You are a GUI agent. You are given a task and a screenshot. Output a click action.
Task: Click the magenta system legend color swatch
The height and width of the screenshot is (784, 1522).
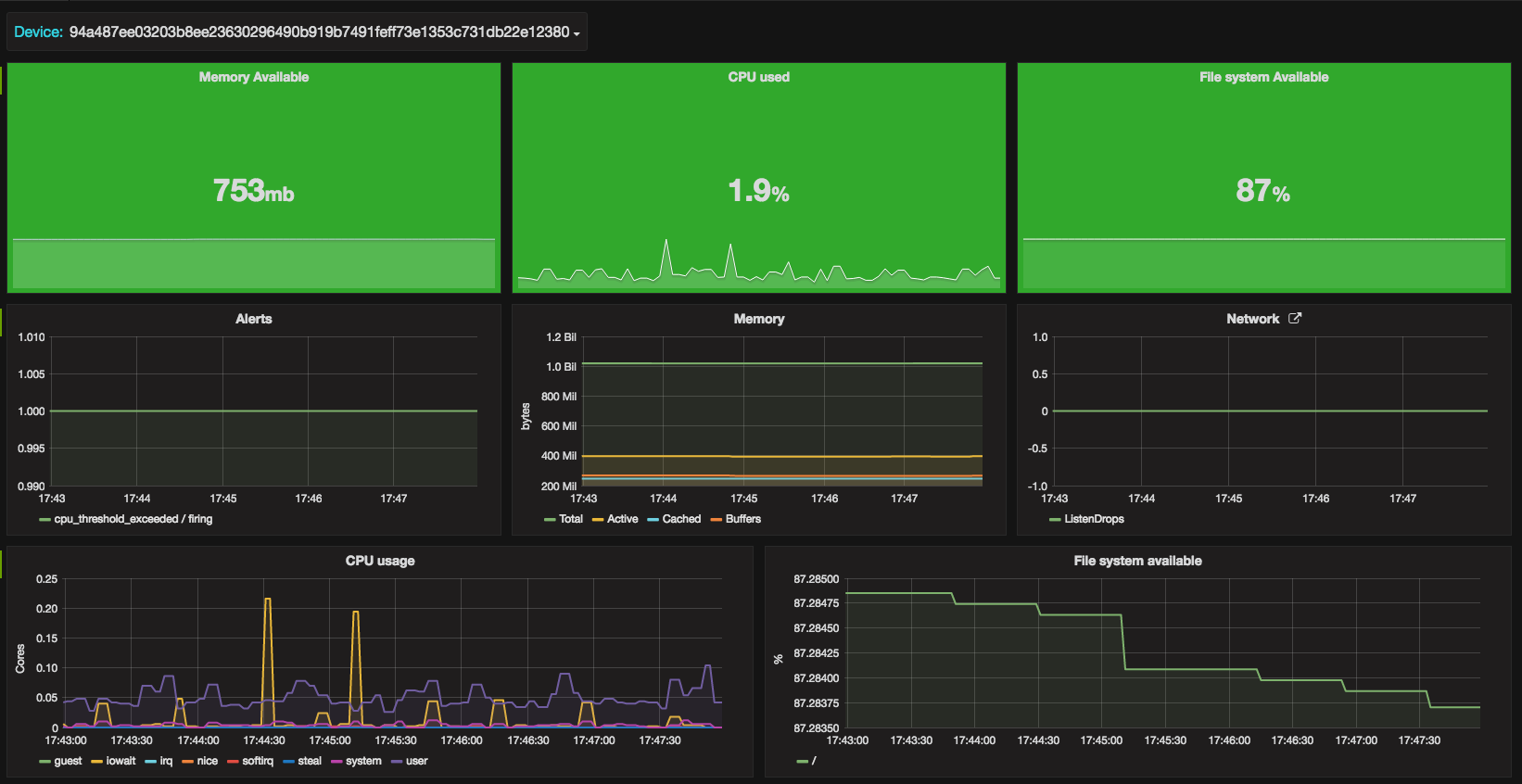(336, 762)
